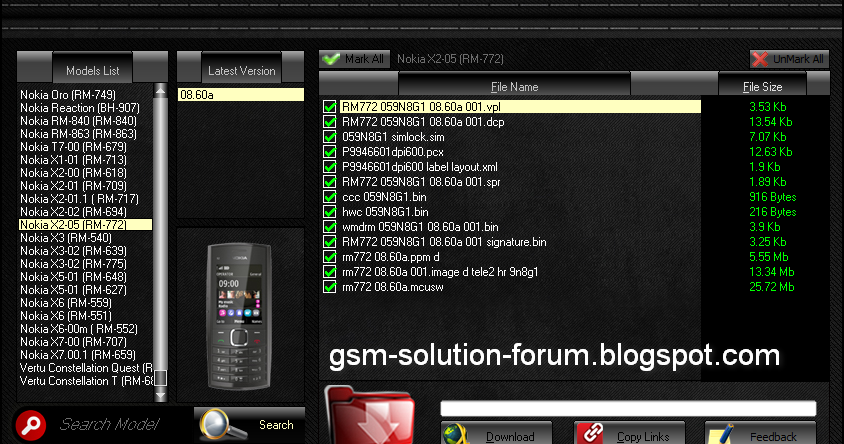
Task: Click the red X on UnMark All
Action: click(x=760, y=59)
